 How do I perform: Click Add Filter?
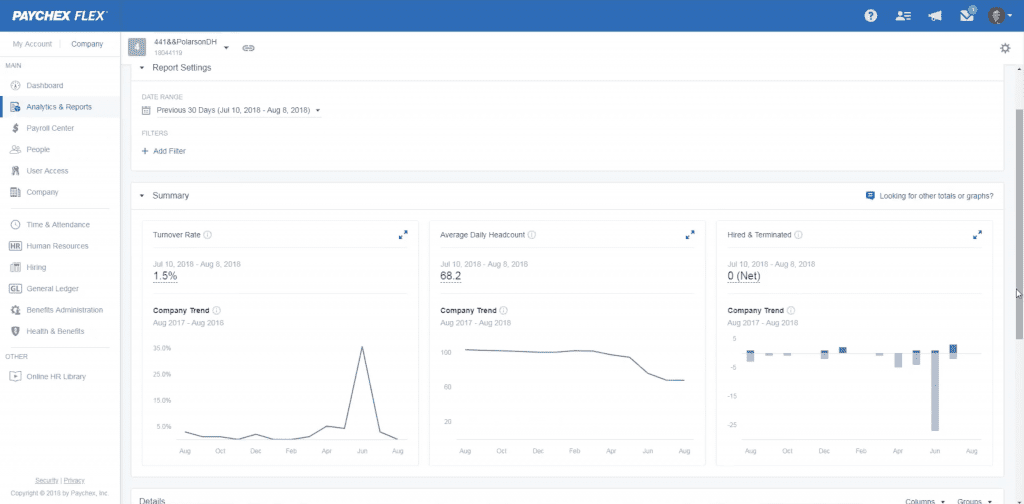point(164,151)
